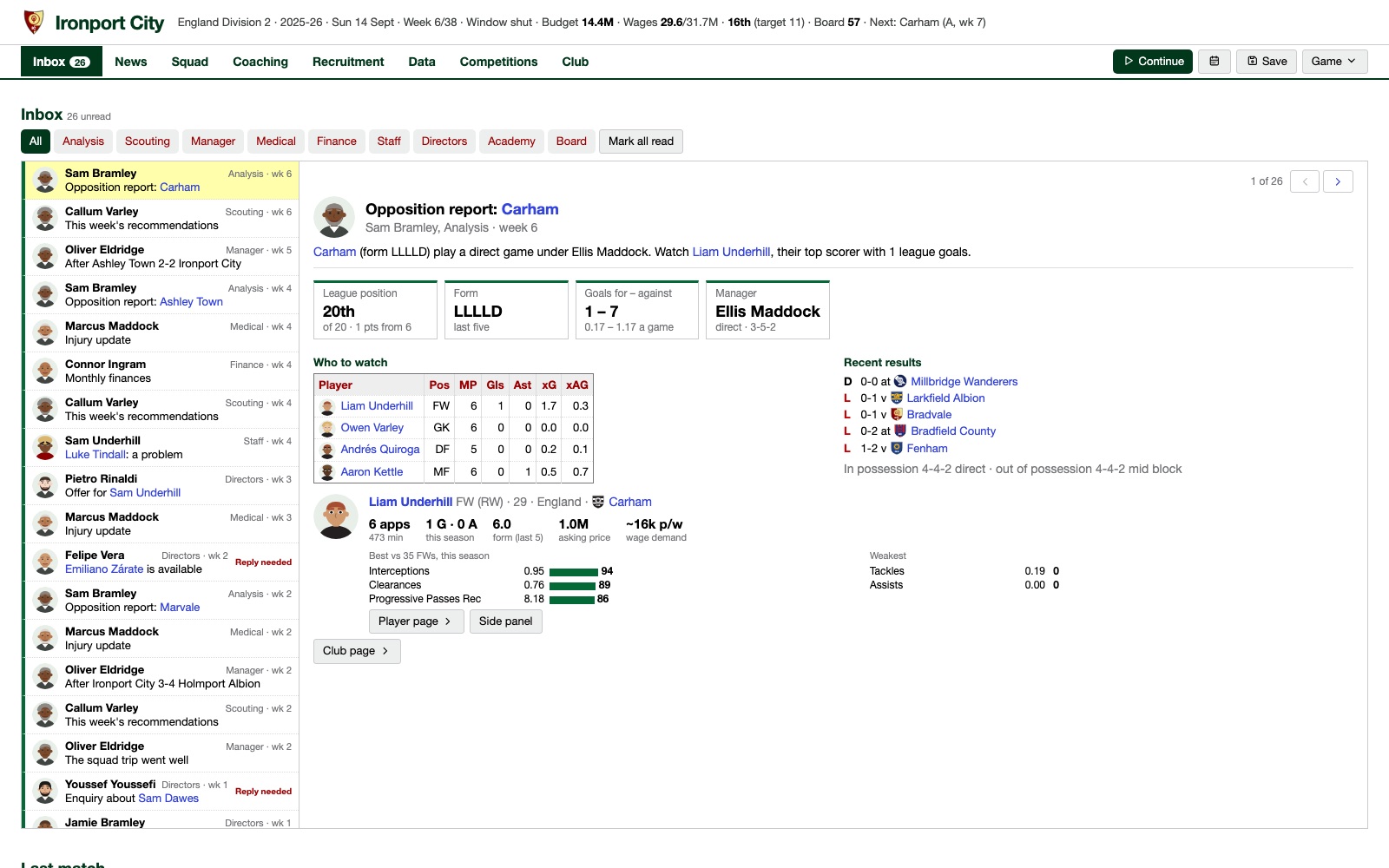This screenshot has height=868, width=1389.
Task: Click the Bradfield County club badge
Action: (900, 431)
